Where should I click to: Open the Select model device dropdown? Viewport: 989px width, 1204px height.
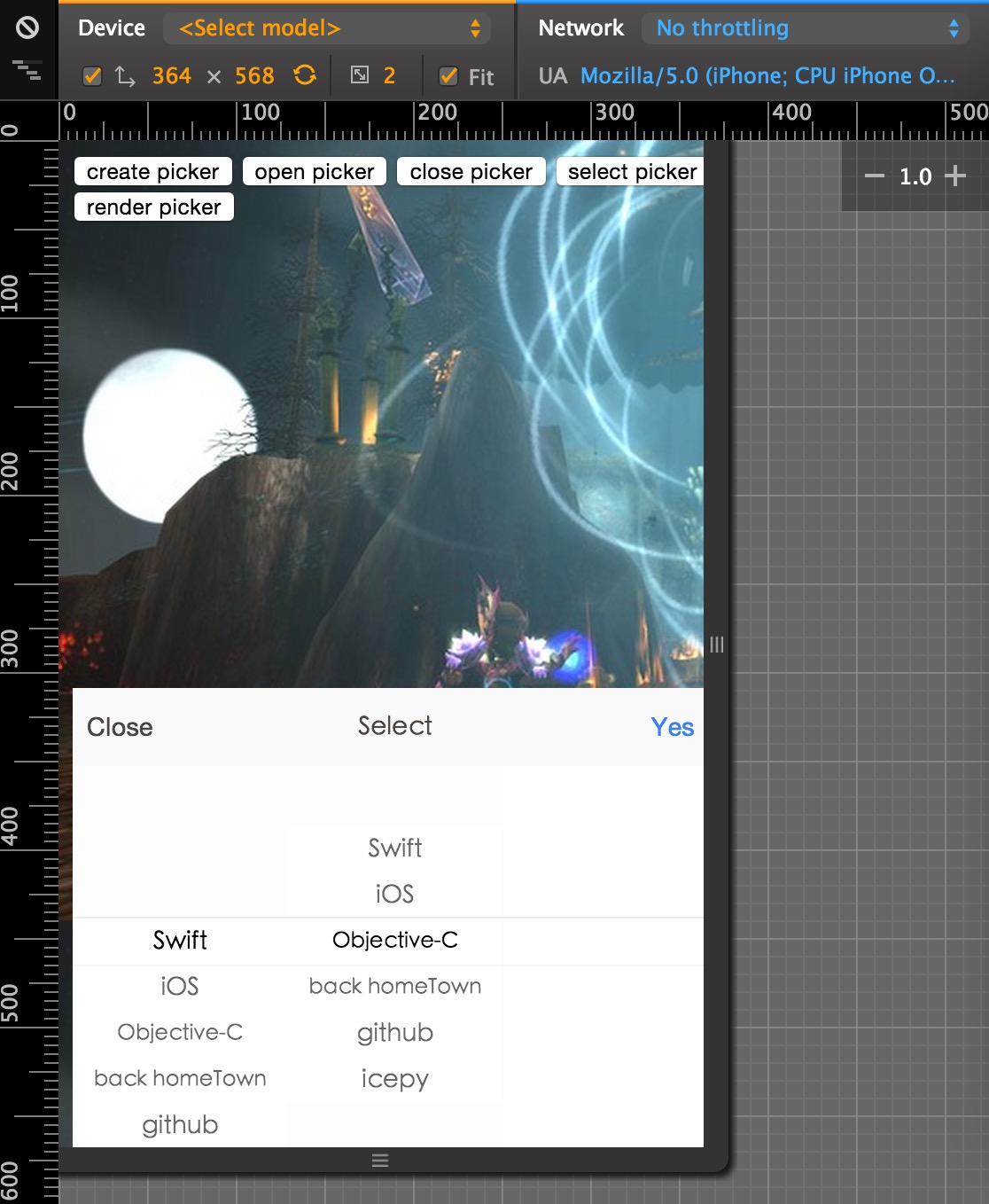click(x=326, y=27)
